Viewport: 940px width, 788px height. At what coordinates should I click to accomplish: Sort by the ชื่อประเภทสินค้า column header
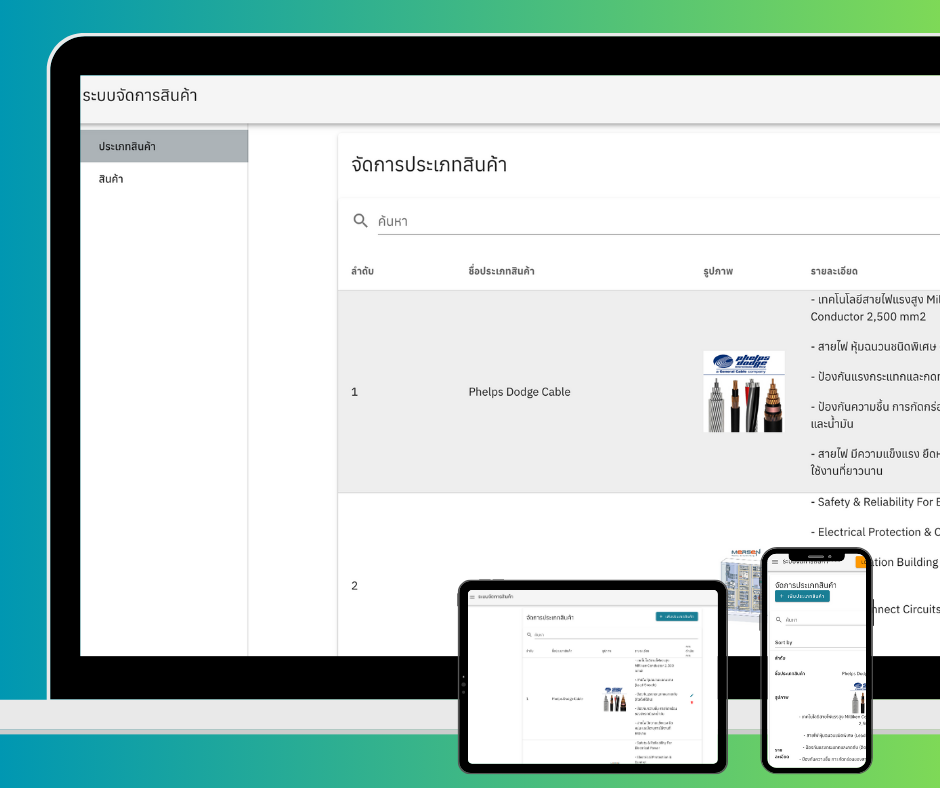[x=501, y=271]
